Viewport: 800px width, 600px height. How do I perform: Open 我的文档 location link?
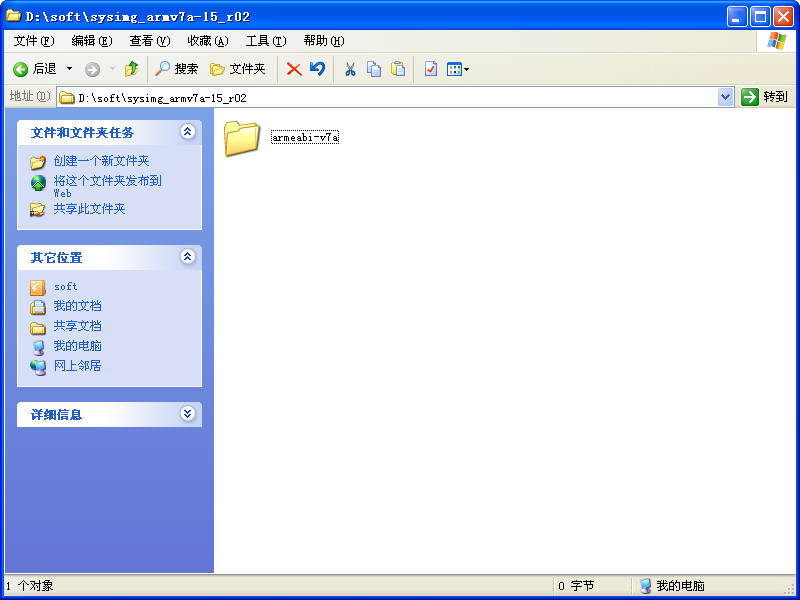click(x=78, y=306)
